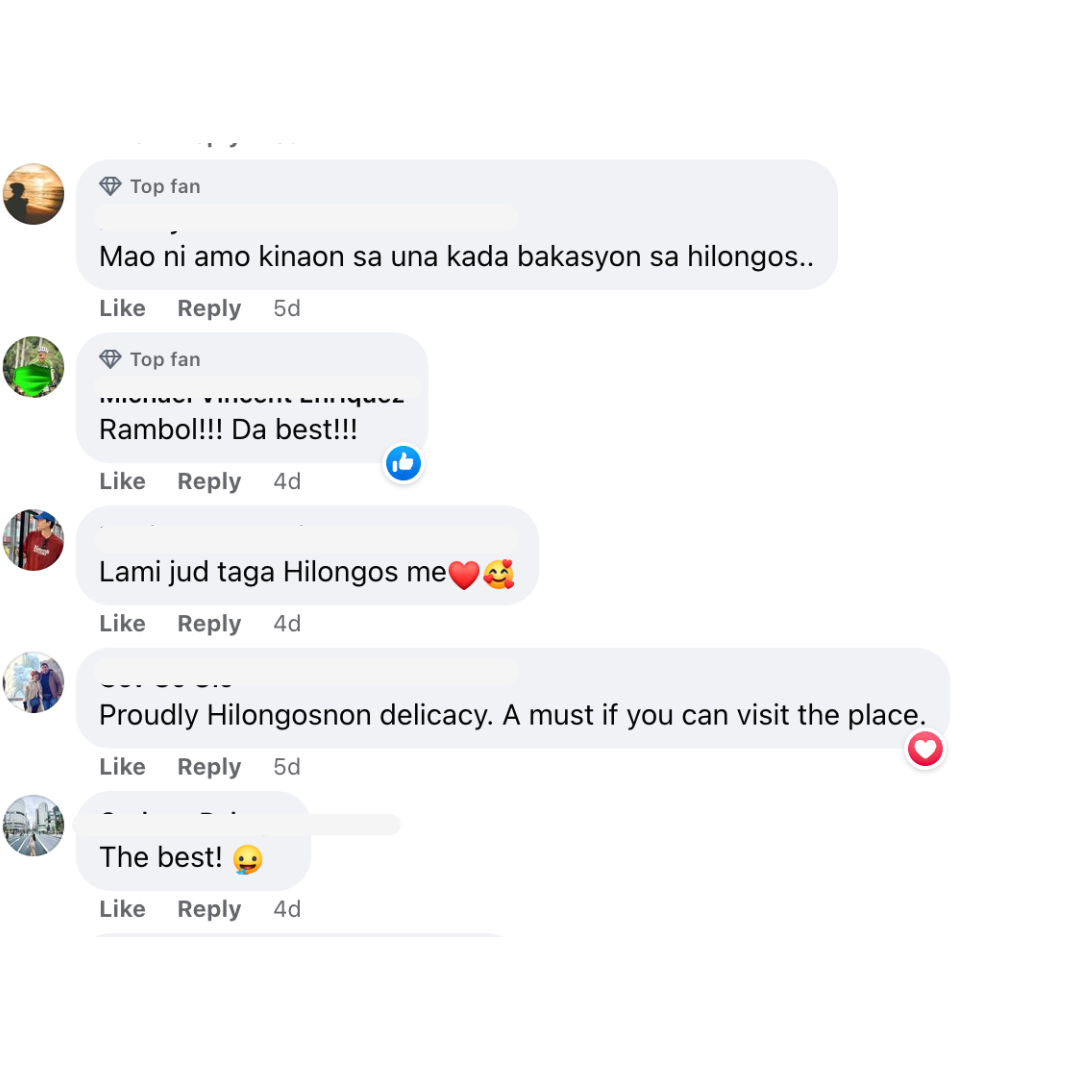
Task: Open green-masked commenter profile picture
Action: [34, 367]
